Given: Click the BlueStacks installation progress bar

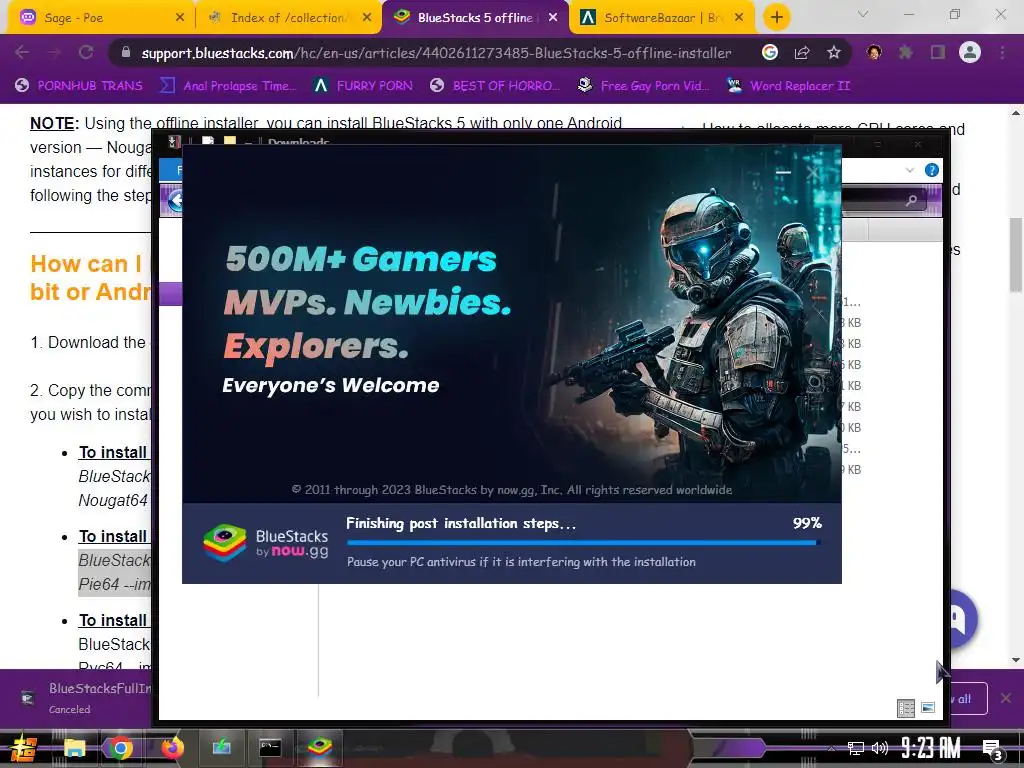Looking at the screenshot, I should (x=583, y=542).
